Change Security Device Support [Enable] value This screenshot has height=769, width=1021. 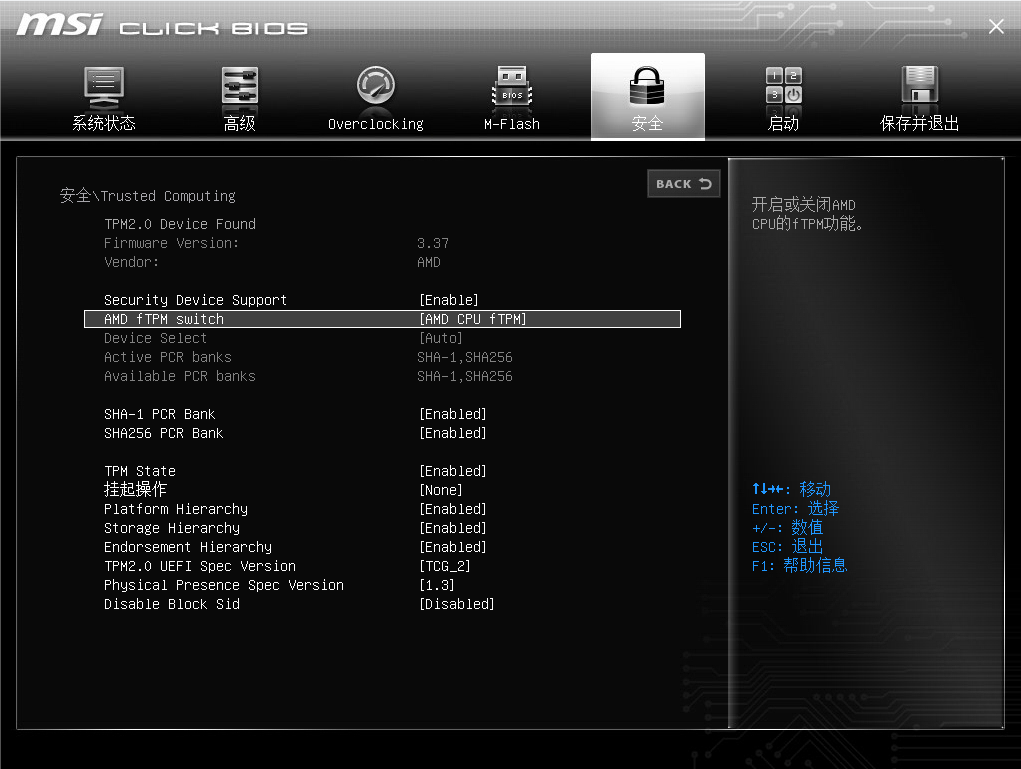pos(449,300)
